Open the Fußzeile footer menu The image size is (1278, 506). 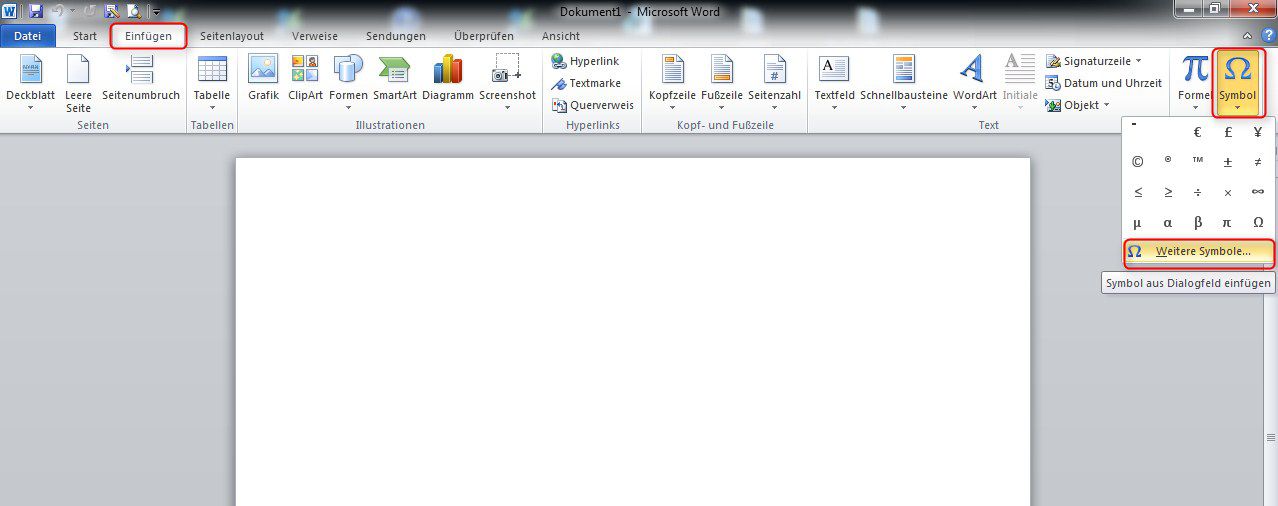pos(722,82)
